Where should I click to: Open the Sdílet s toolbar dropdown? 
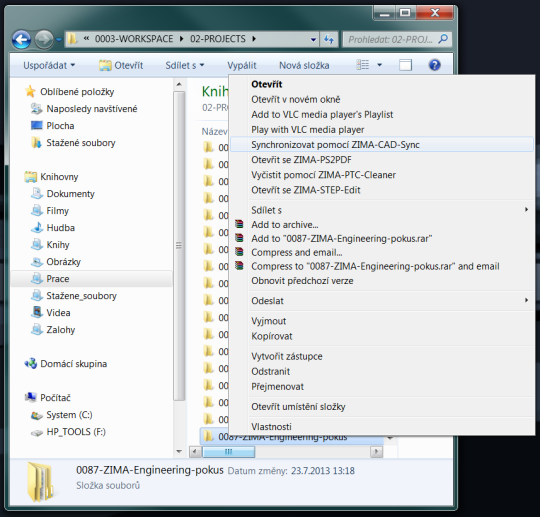[x=185, y=65]
